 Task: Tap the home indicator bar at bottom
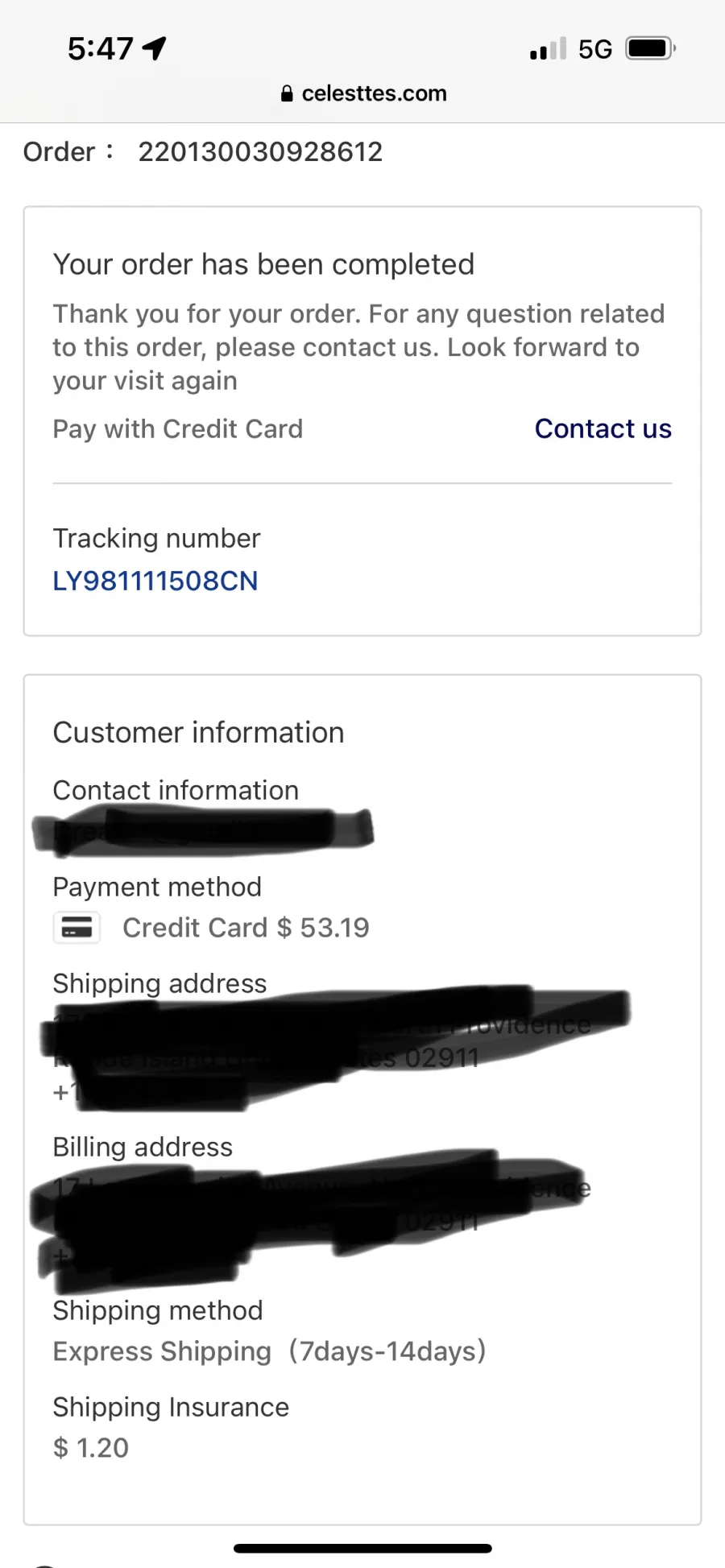tap(362, 1548)
